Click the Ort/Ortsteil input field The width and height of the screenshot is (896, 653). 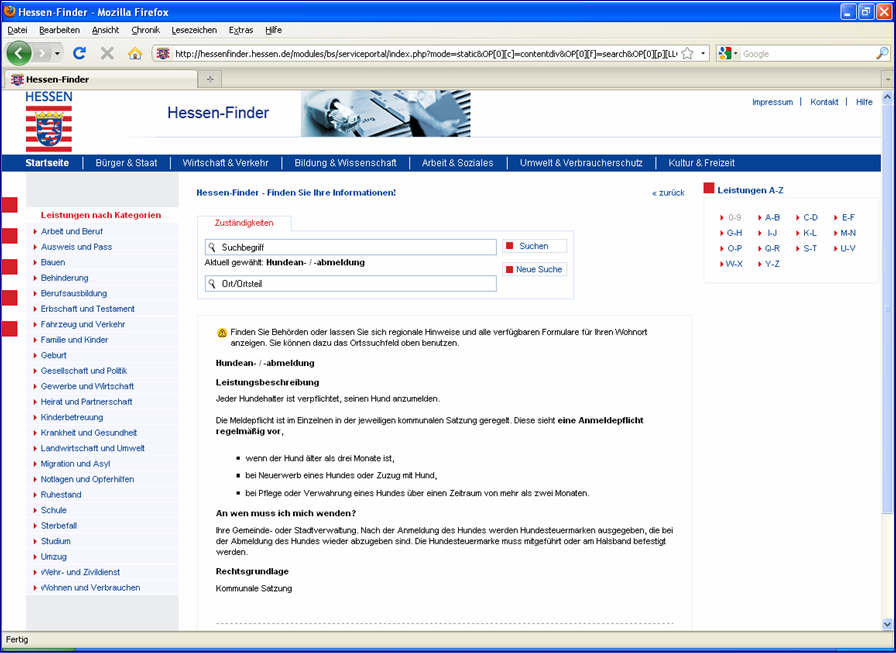coord(350,284)
